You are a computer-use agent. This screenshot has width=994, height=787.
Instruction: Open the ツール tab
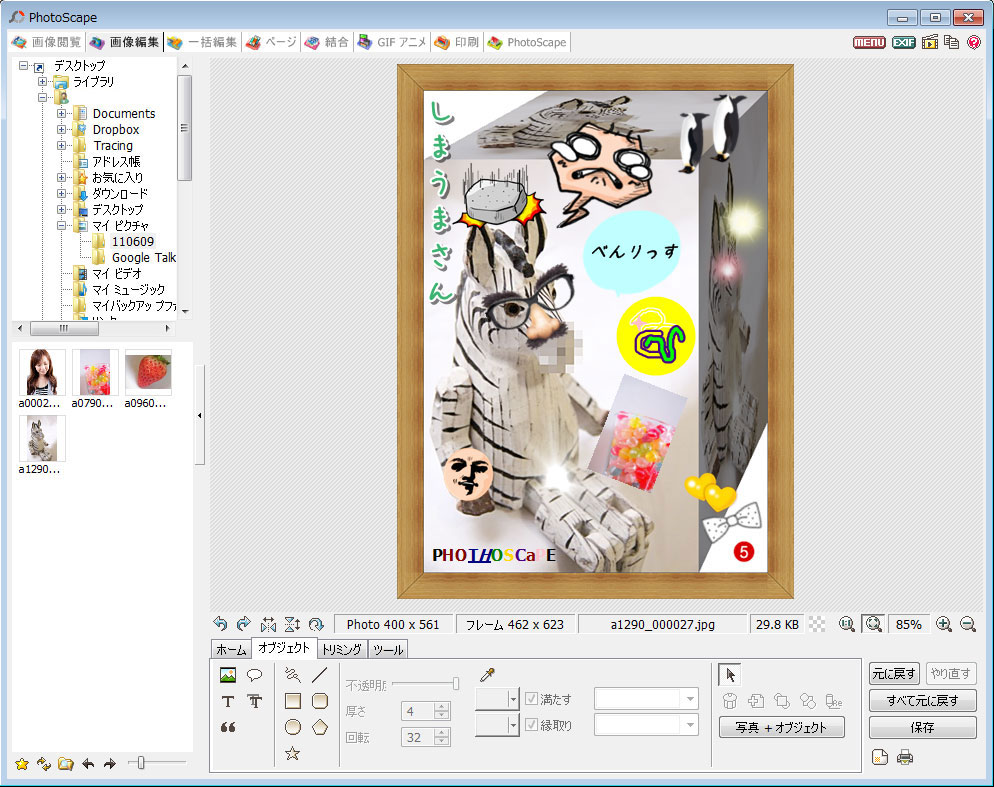pyautogui.click(x=388, y=649)
